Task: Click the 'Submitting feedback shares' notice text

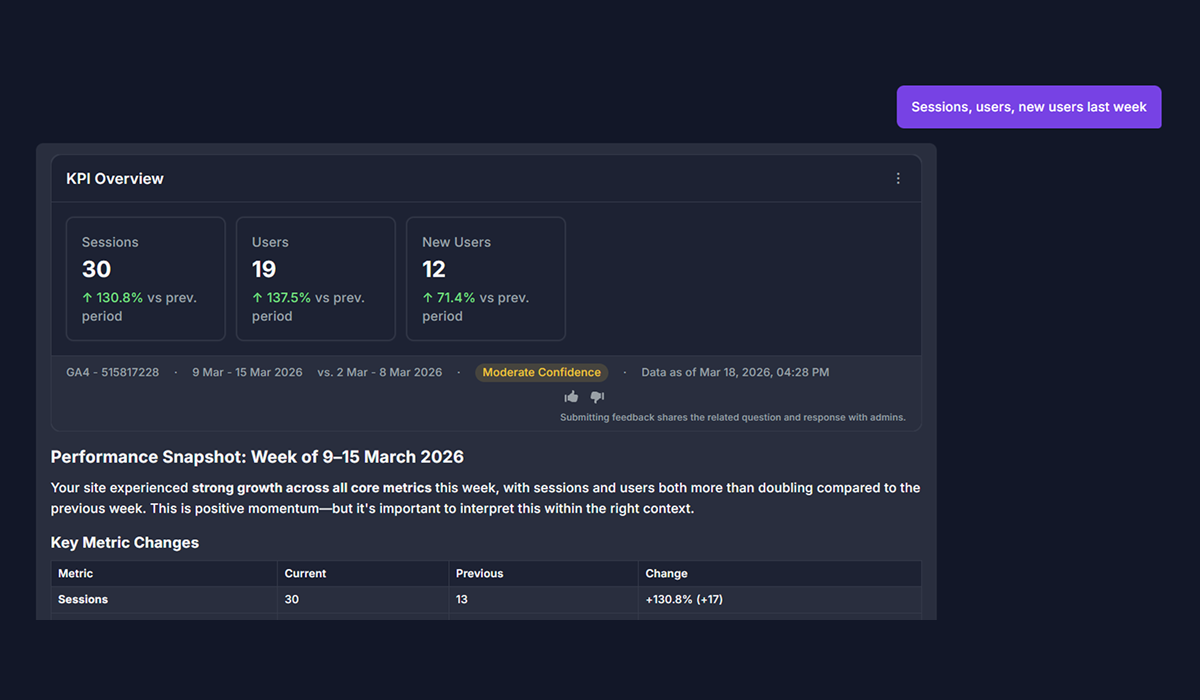Action: coord(733,417)
